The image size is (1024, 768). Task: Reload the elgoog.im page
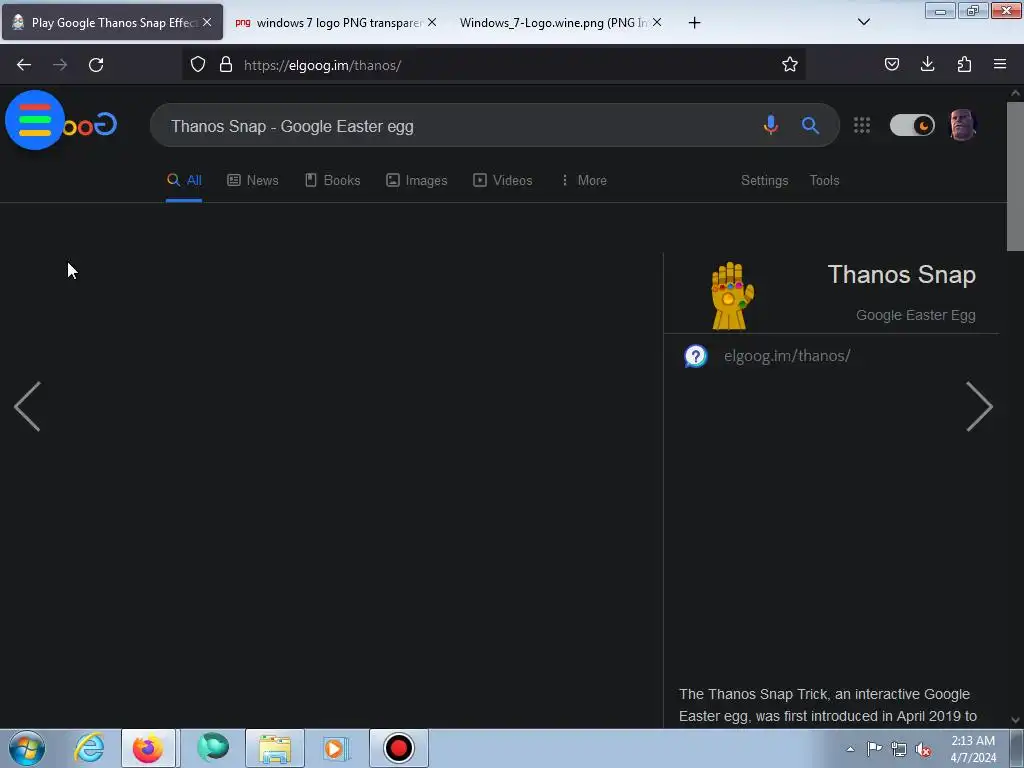tap(96, 65)
